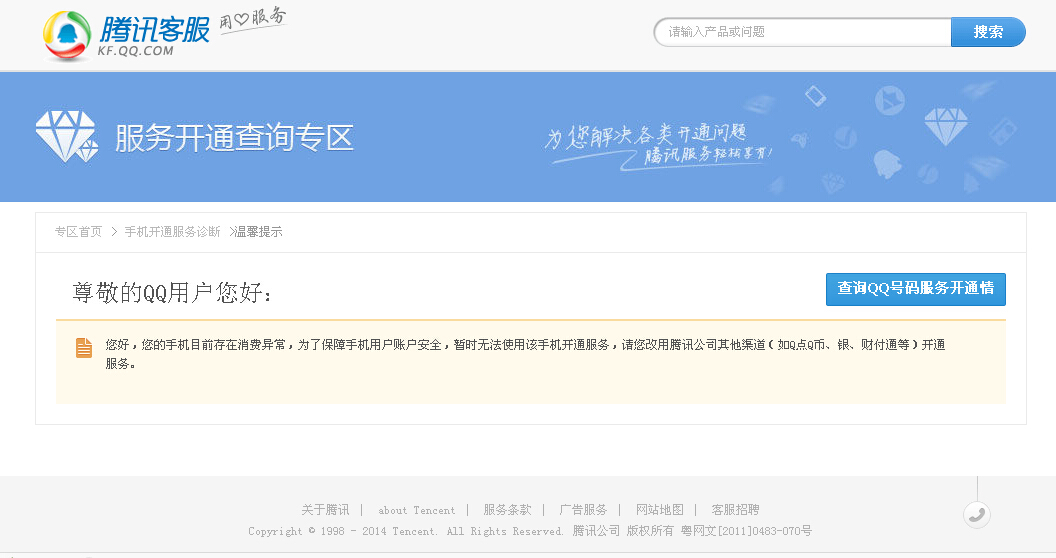Open about Tencent footer link
The height and width of the screenshot is (558, 1056).
416,510
